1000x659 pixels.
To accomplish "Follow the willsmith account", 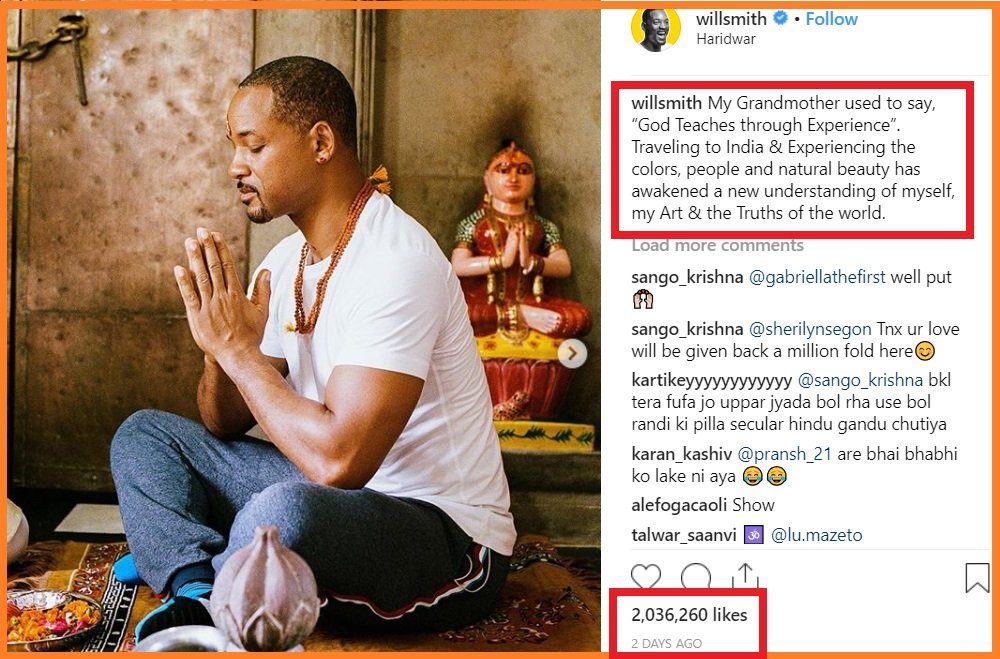I will [832, 19].
